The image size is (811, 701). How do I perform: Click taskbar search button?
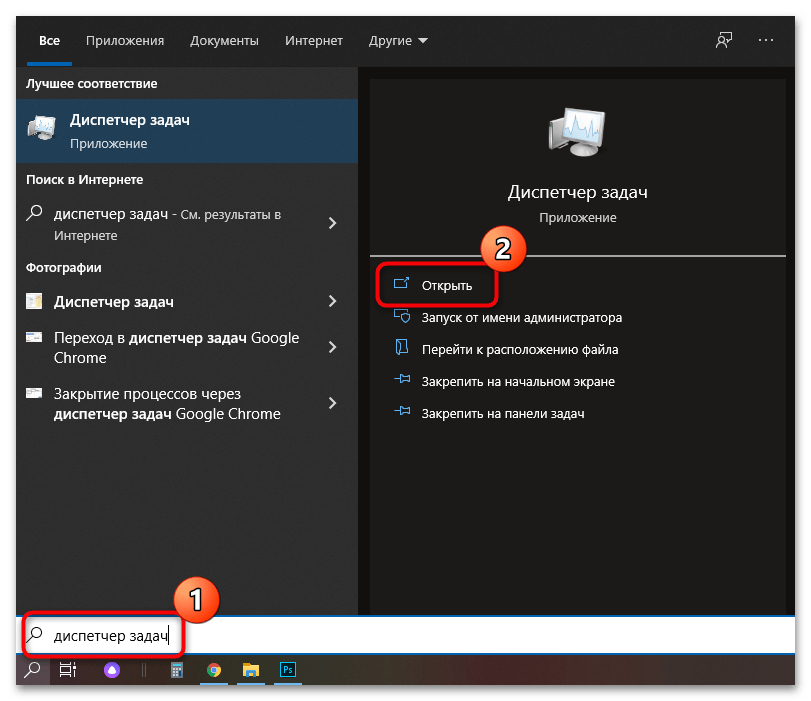(x=33, y=670)
